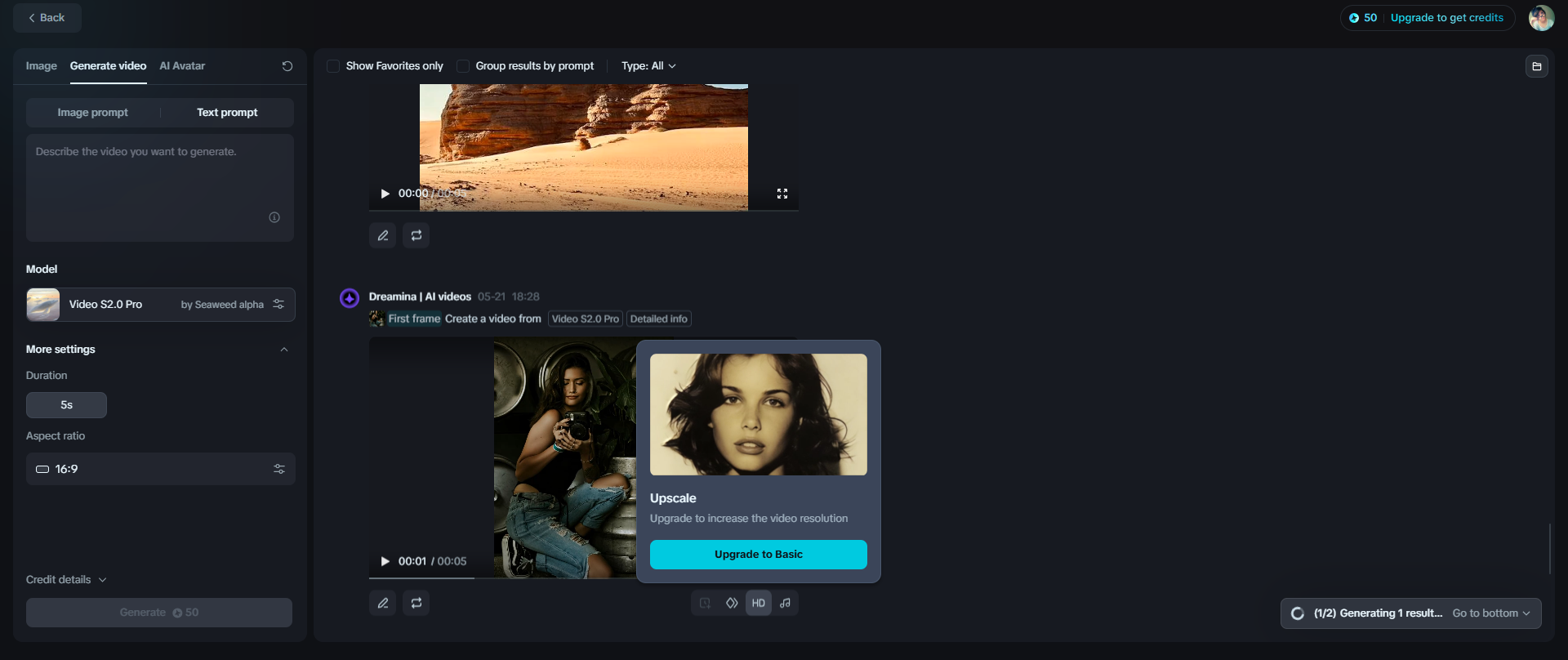Image resolution: width=1568 pixels, height=660 pixels.
Task: Open the first frame reference thumbnail
Action: 376,319
